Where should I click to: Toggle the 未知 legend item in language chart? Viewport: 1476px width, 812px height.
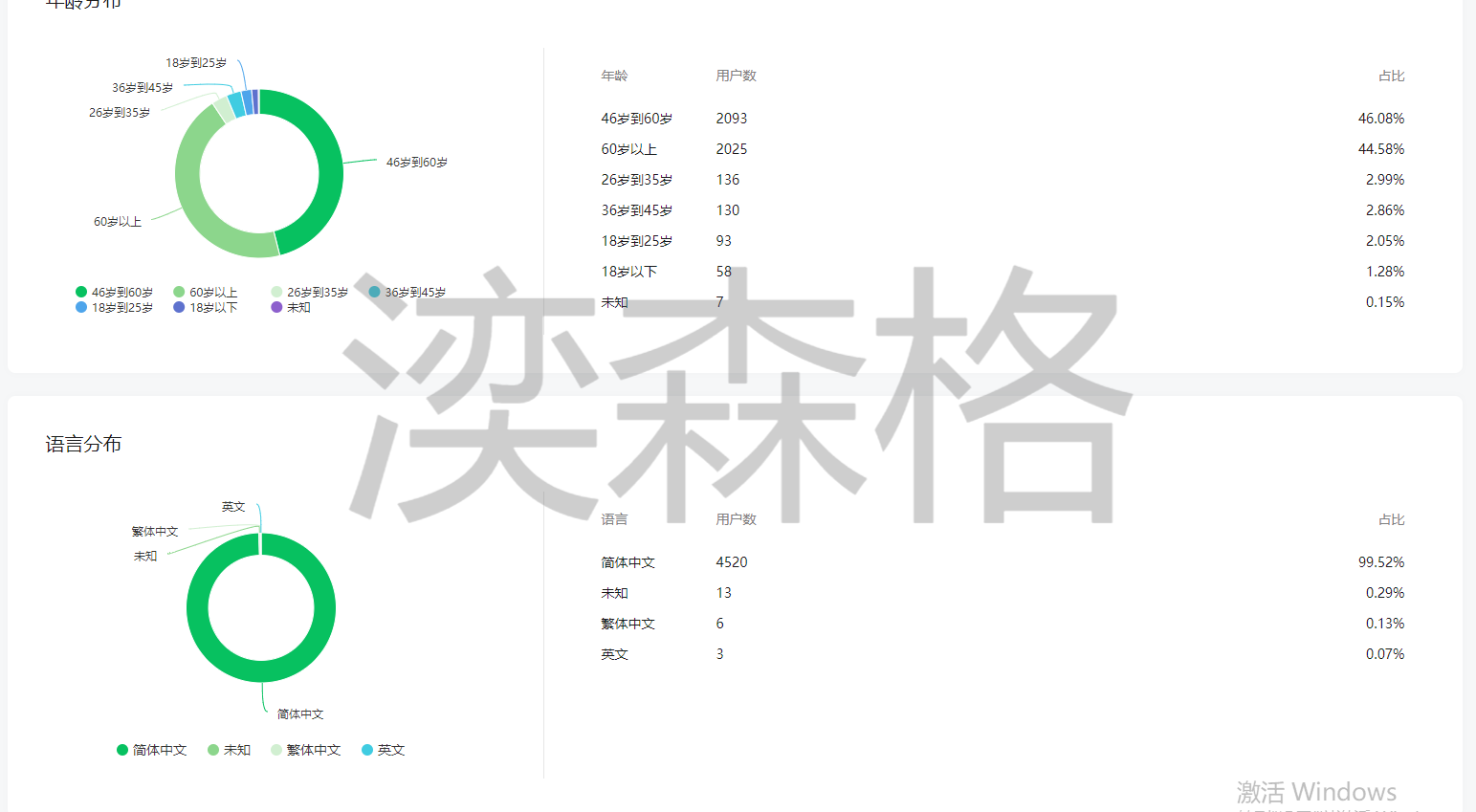[x=213, y=750]
